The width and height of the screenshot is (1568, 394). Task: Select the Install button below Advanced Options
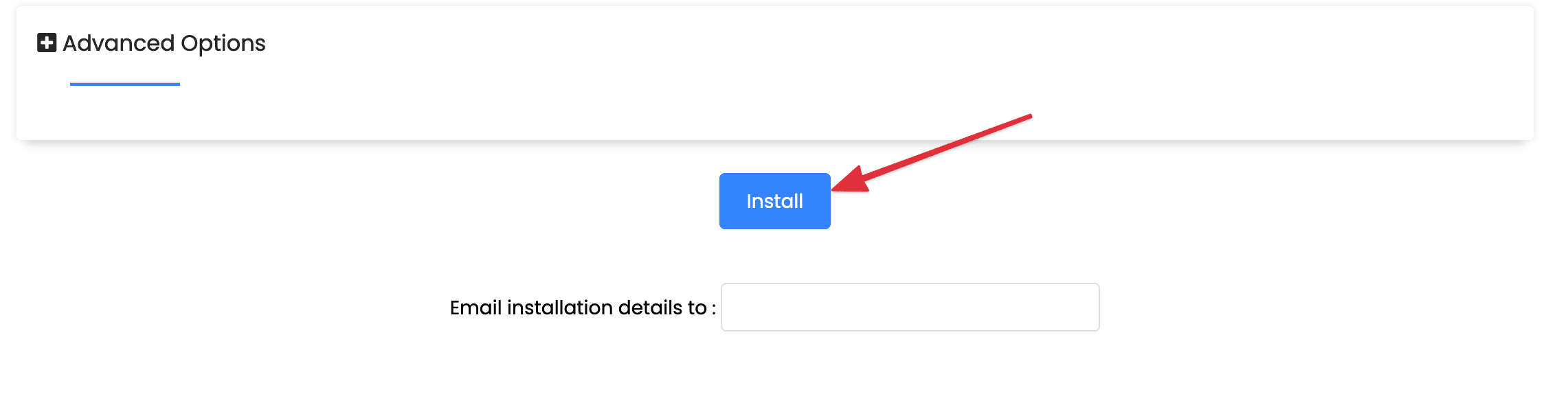[774, 201]
